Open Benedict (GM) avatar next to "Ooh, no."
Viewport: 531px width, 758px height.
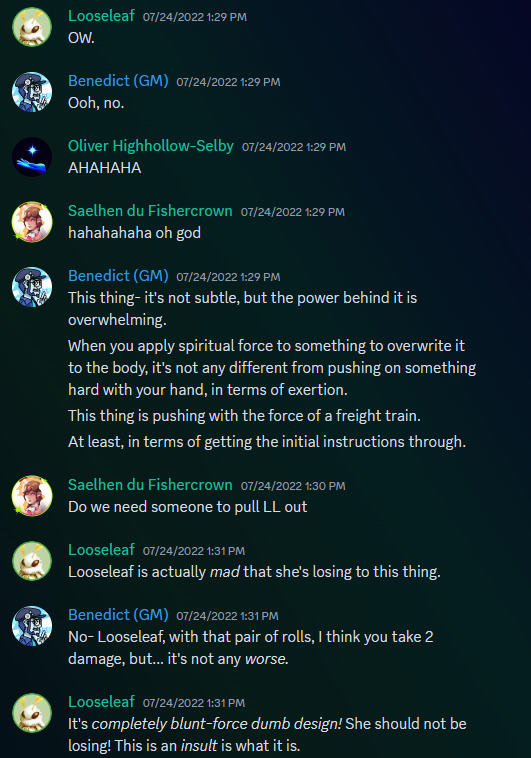[x=32, y=92]
